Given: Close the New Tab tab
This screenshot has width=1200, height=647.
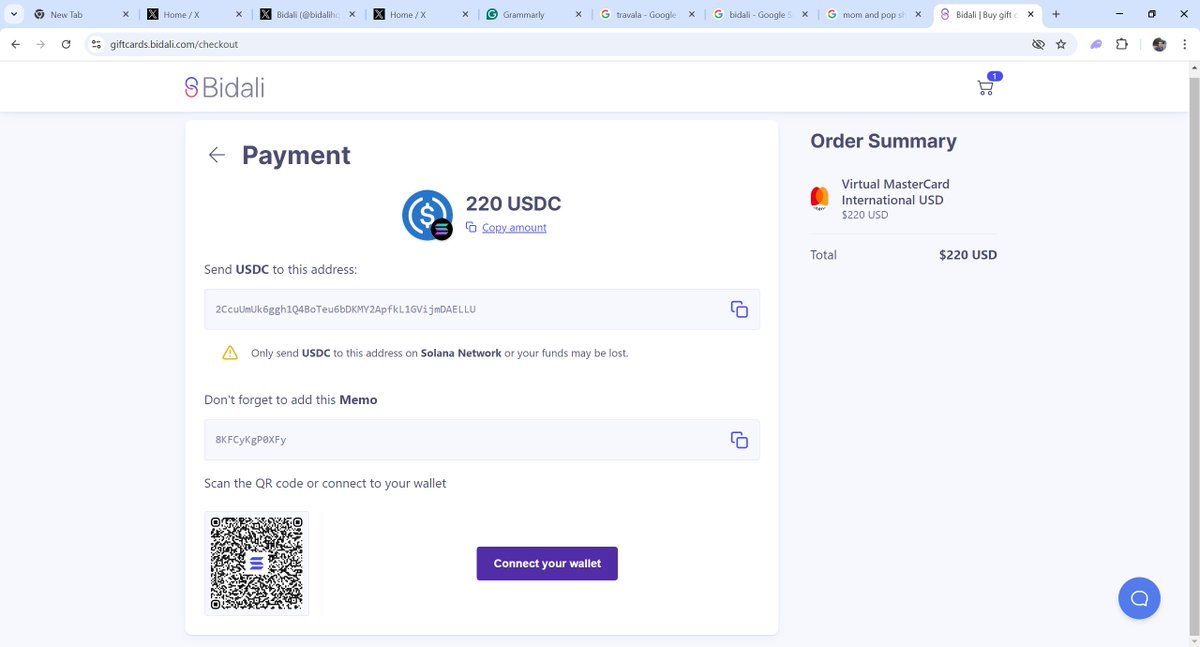Looking at the screenshot, I should tap(126, 15).
